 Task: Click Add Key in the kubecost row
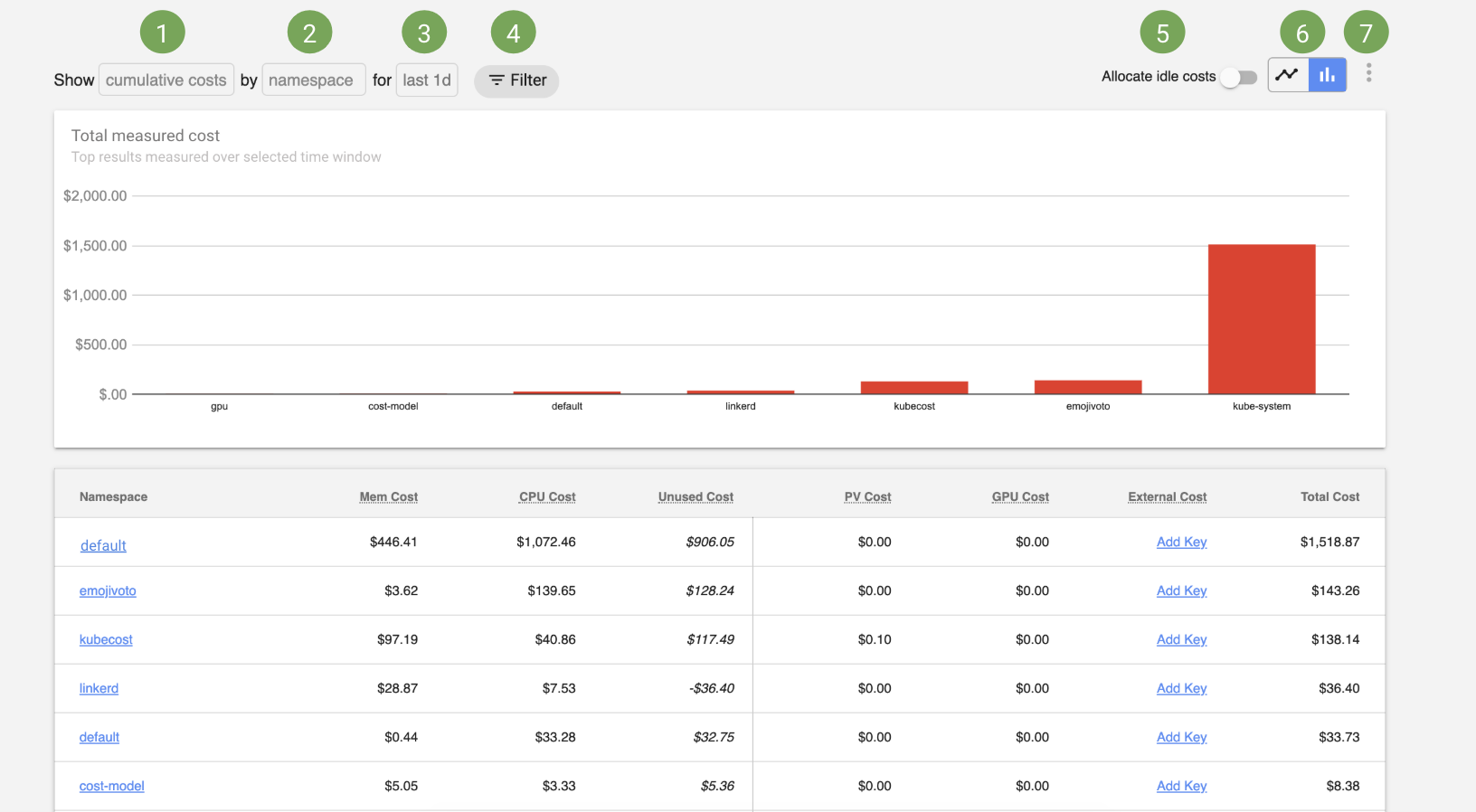pos(1181,639)
